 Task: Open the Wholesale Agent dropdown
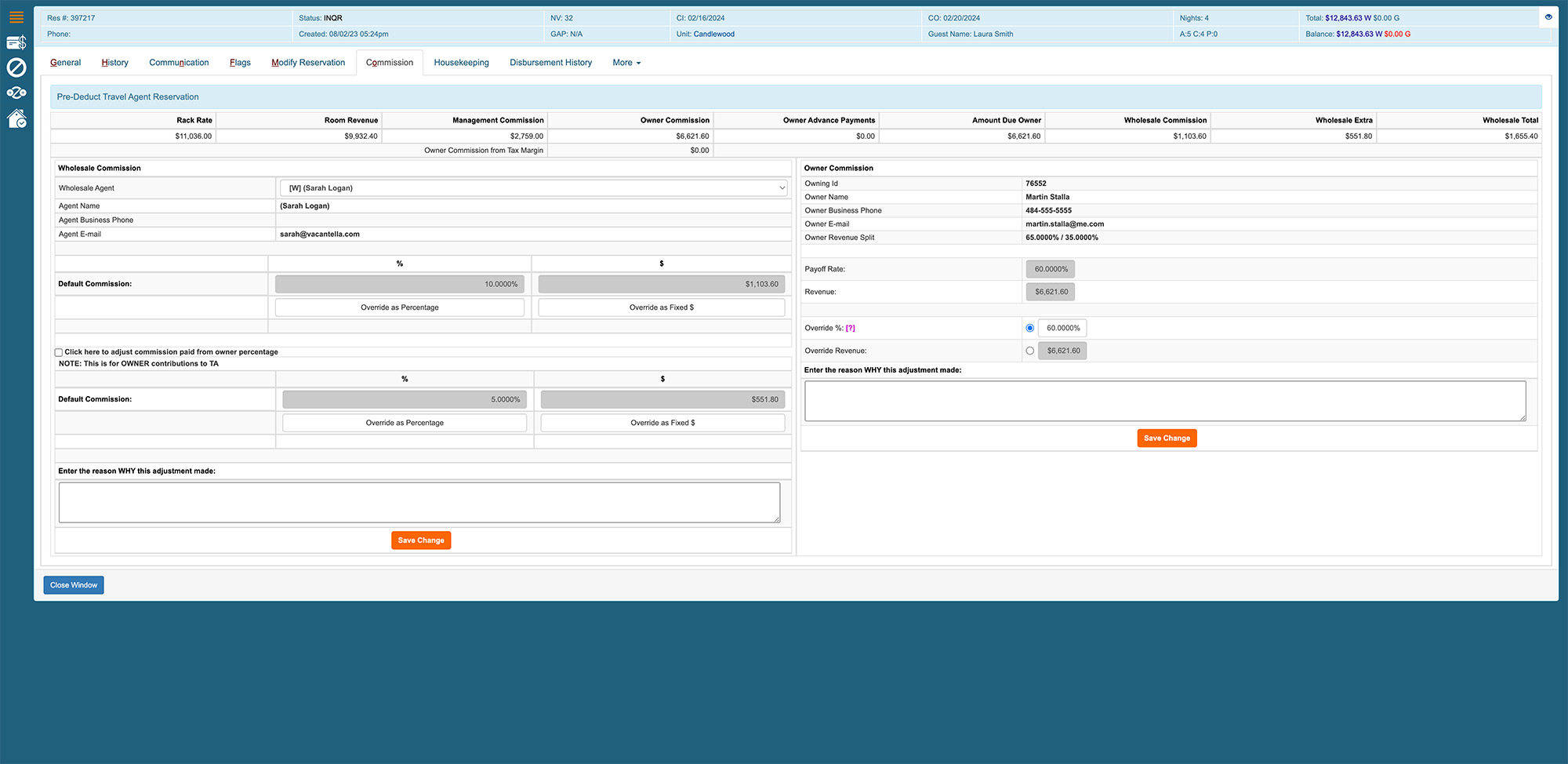(533, 188)
